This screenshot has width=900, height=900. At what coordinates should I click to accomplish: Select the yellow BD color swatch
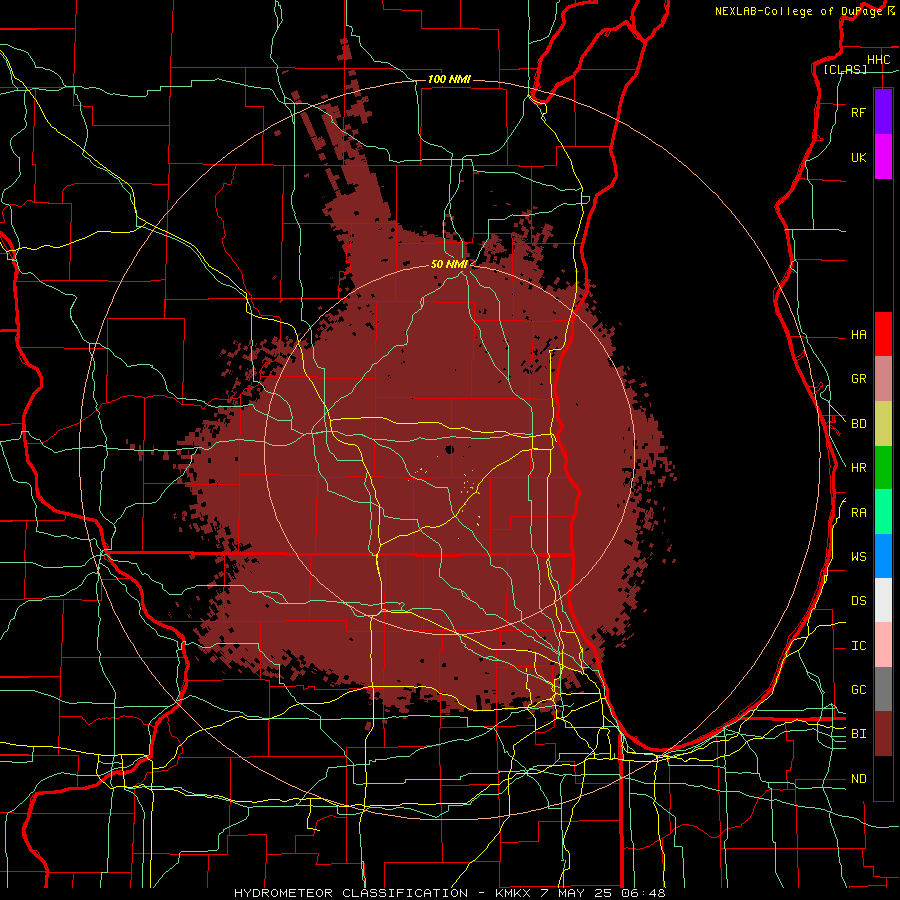pyautogui.click(x=883, y=424)
